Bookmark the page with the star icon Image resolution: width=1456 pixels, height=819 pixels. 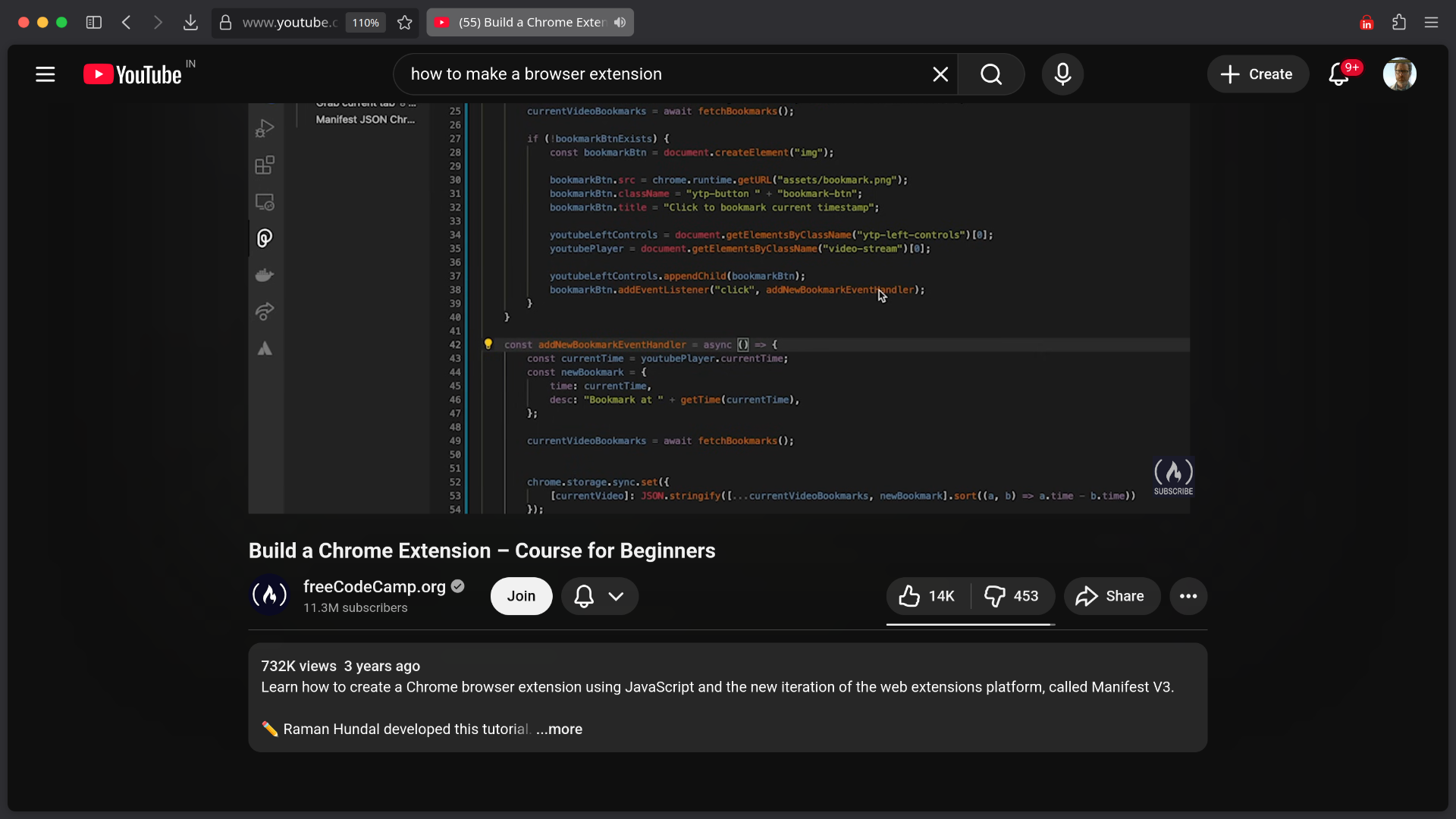404,23
